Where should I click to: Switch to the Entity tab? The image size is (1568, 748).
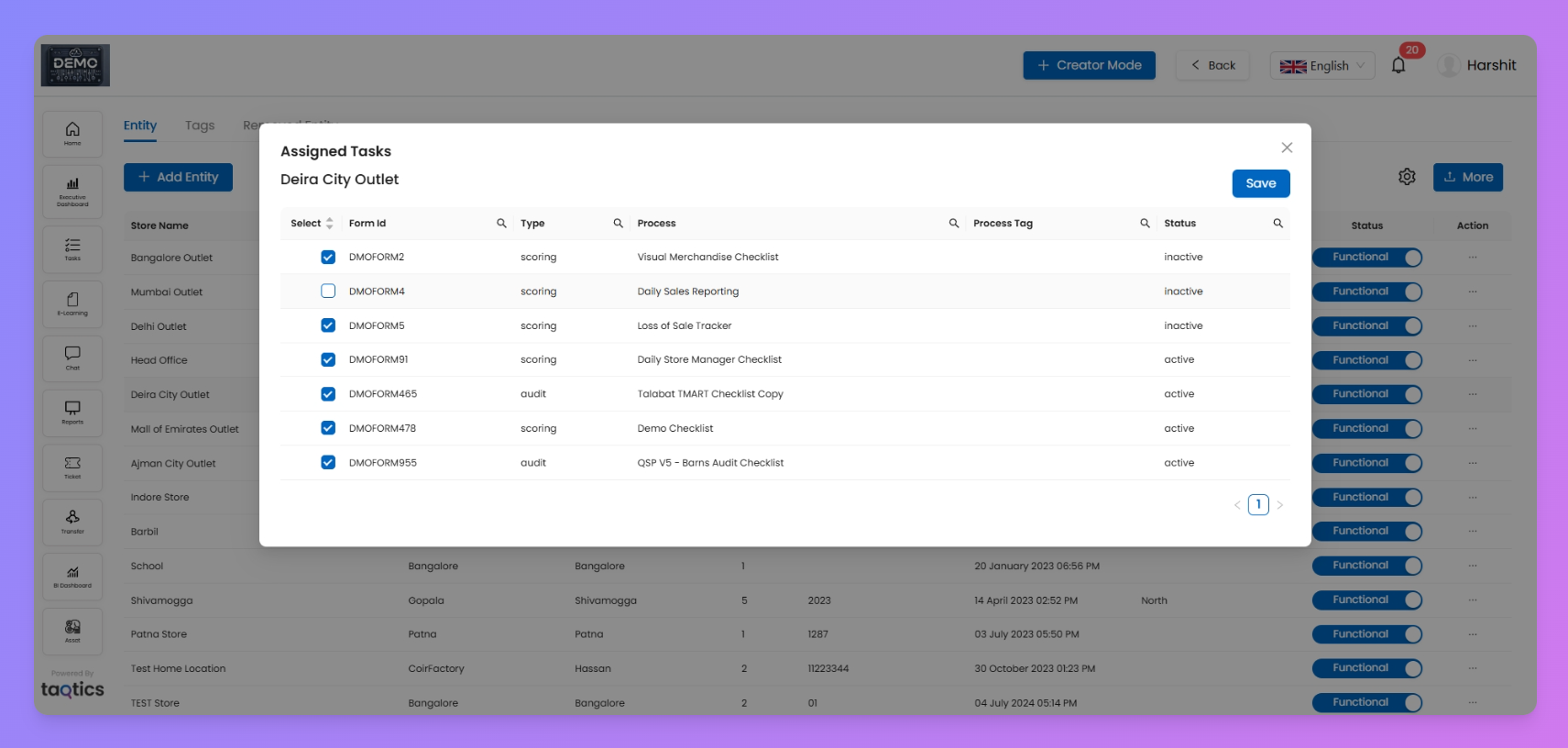pos(140,126)
